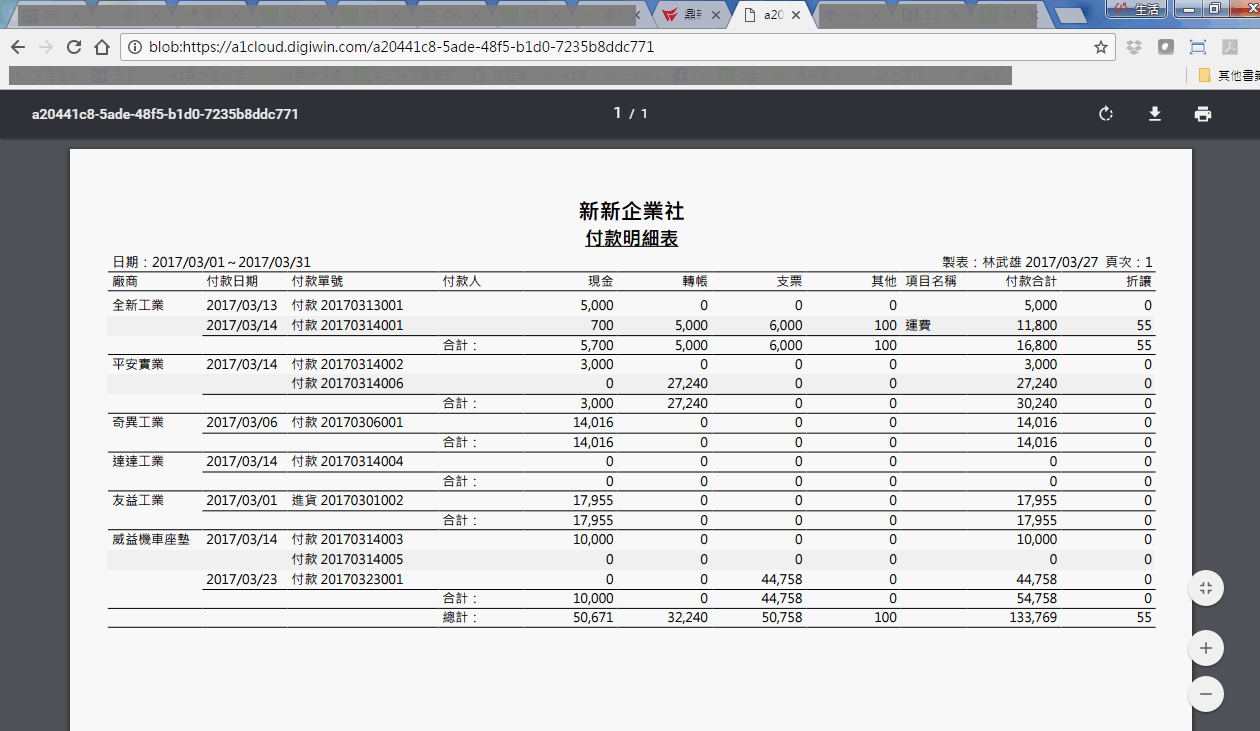The width and height of the screenshot is (1260, 731).
Task: View site information icon in address bar
Action: coord(135,47)
